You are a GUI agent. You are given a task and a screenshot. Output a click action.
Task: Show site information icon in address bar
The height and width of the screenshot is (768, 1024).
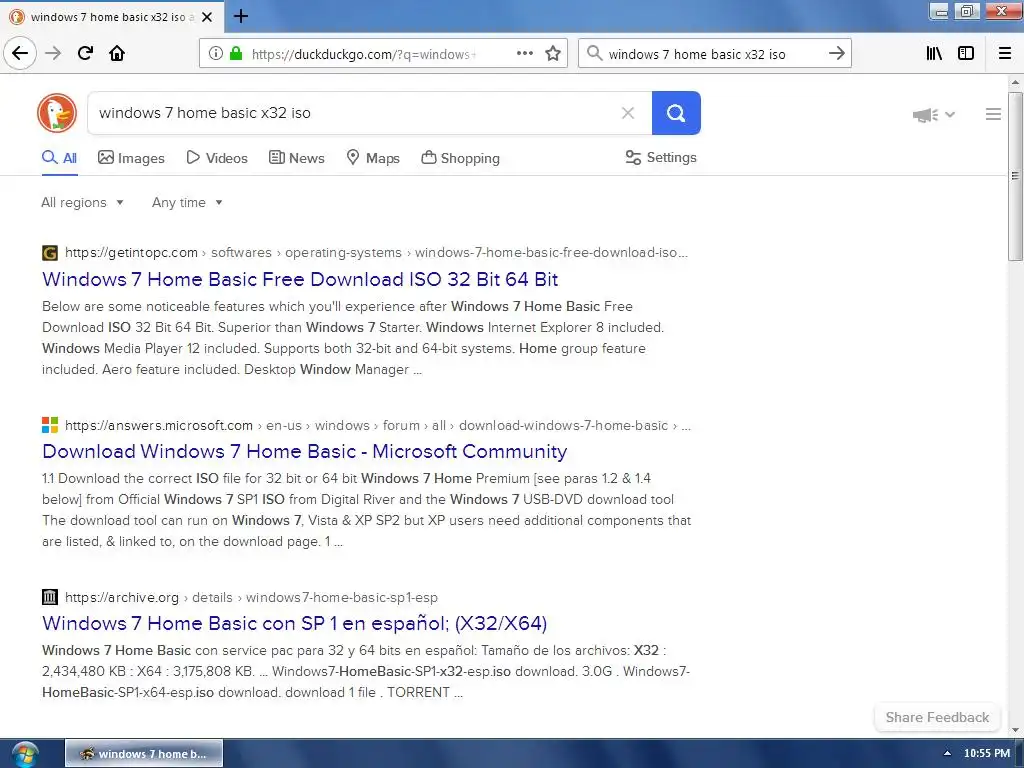216,54
